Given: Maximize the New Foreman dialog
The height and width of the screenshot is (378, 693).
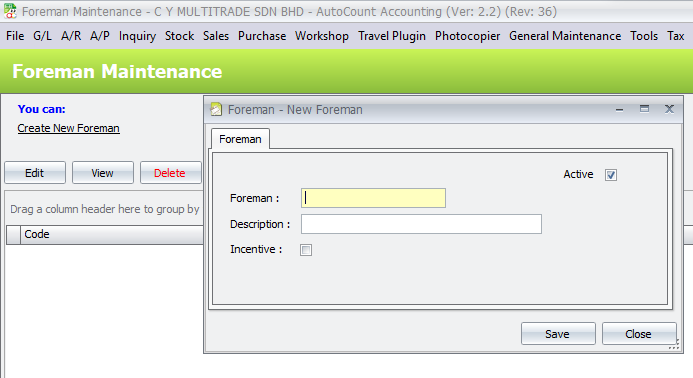Looking at the screenshot, I should pos(644,109).
